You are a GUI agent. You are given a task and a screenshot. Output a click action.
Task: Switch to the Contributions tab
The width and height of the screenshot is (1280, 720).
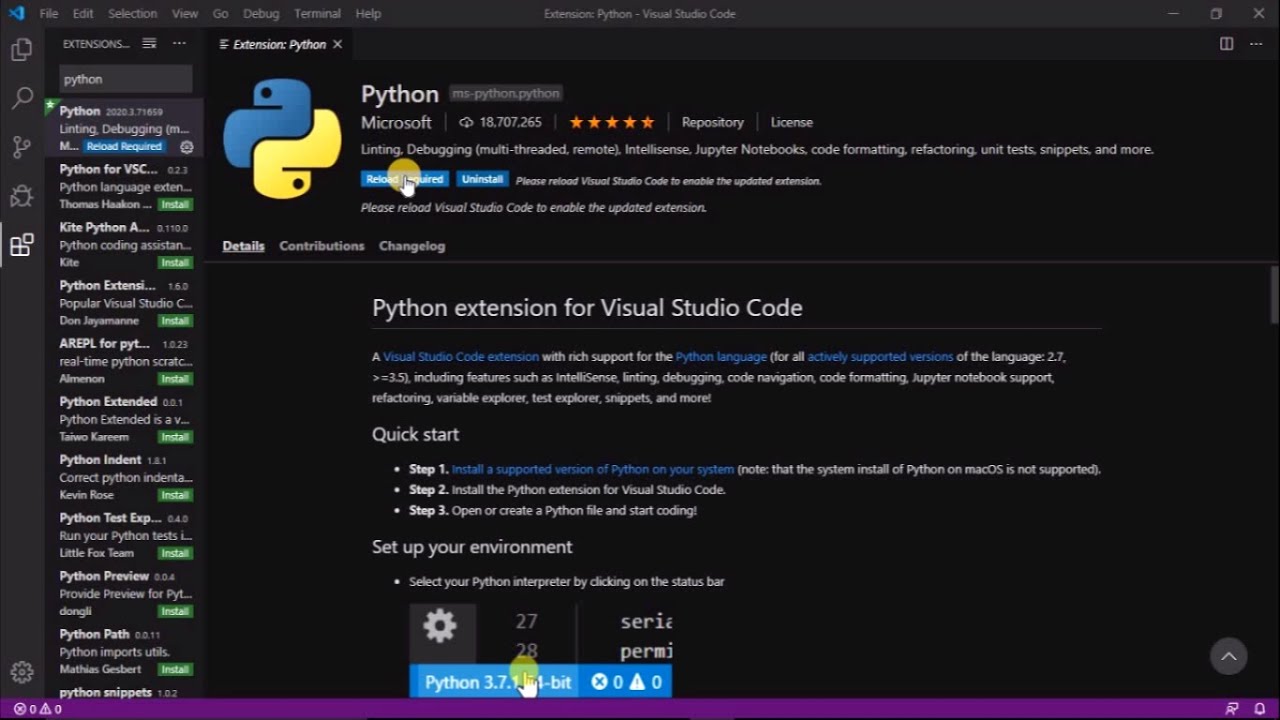pos(322,246)
